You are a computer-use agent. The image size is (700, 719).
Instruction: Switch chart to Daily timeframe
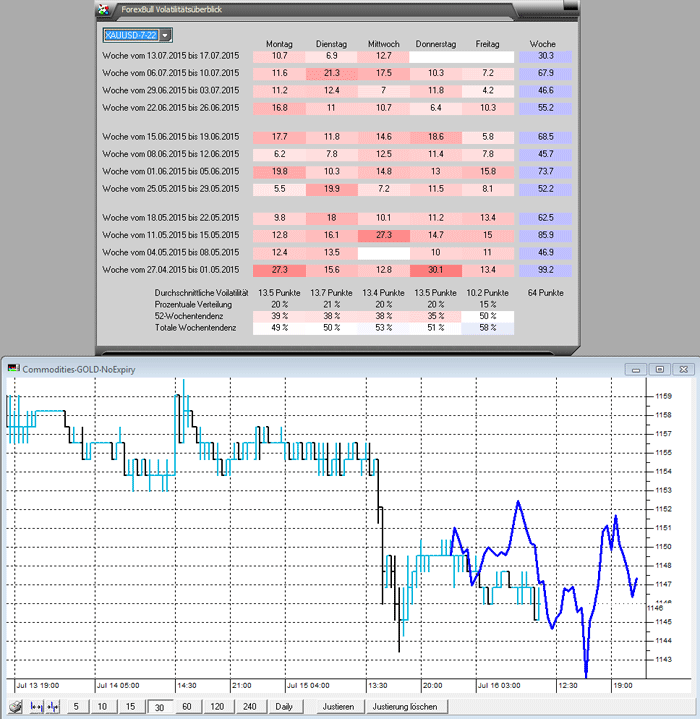tap(284, 707)
